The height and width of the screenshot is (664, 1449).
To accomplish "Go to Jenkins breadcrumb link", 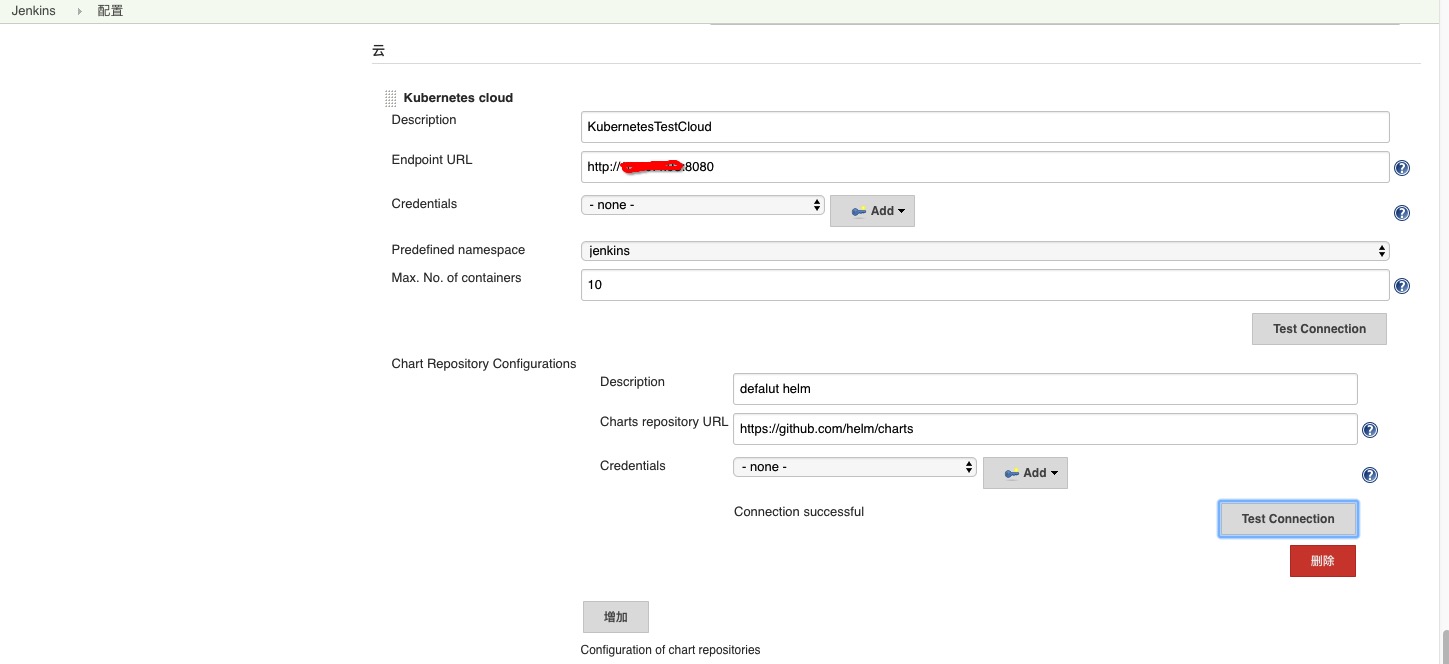I will (x=33, y=11).
